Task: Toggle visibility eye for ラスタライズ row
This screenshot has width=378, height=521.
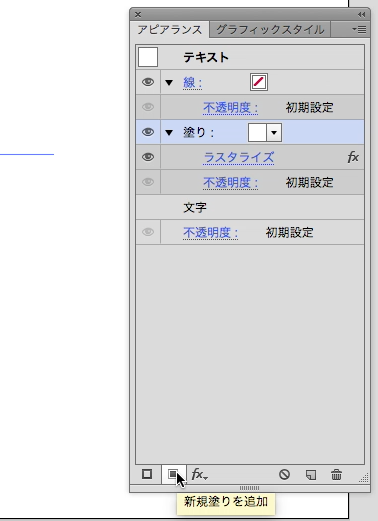Action: coord(148,157)
